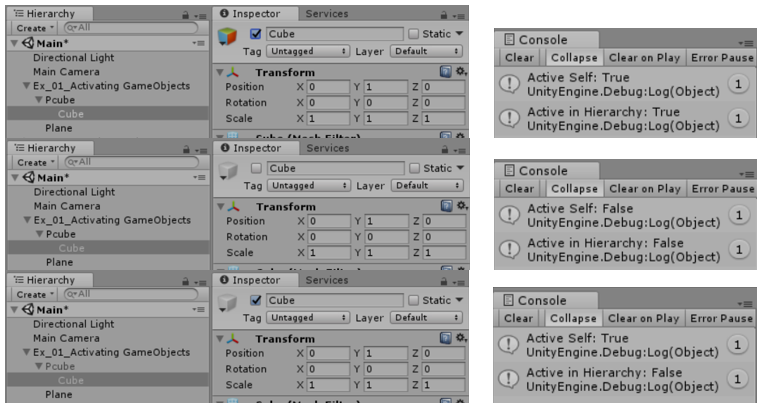Screen dimensions: 764x410
Task: Click the Transform axes icon in top Inspector
Action: point(233,73)
